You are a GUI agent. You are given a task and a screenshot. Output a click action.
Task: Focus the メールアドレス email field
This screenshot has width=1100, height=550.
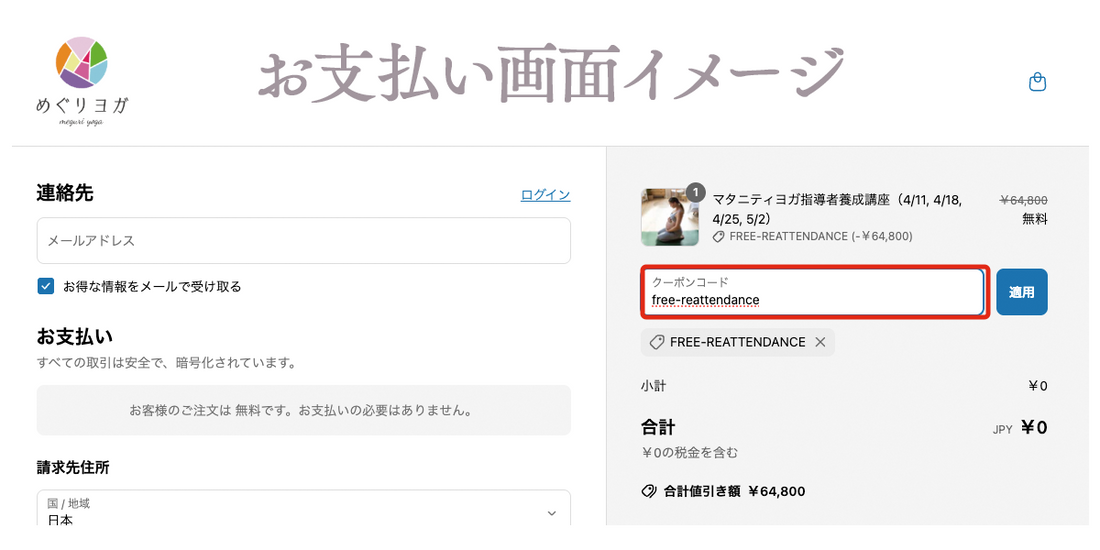[303, 241]
